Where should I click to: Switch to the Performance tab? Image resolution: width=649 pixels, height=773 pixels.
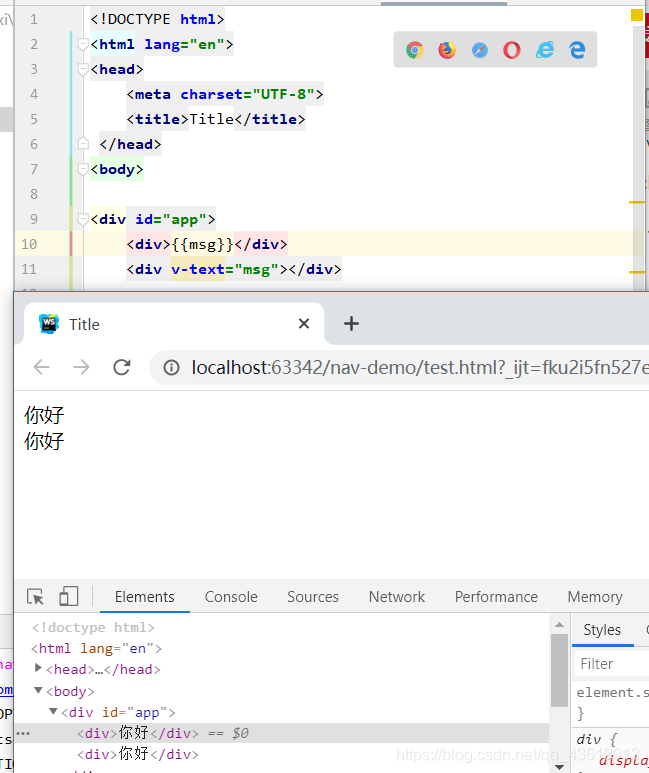pyautogui.click(x=496, y=597)
